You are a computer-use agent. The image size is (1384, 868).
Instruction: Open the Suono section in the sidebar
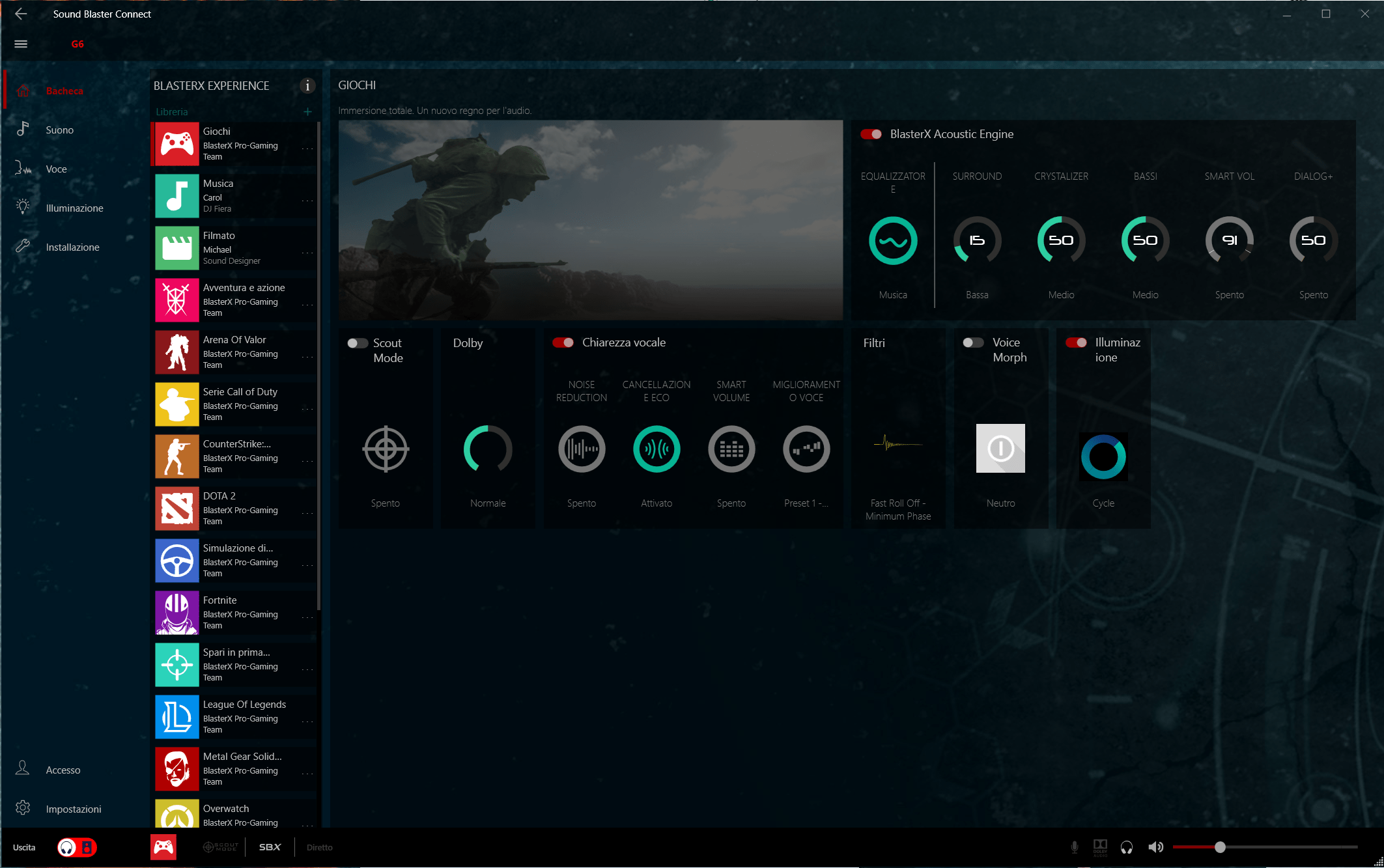pyautogui.click(x=59, y=130)
